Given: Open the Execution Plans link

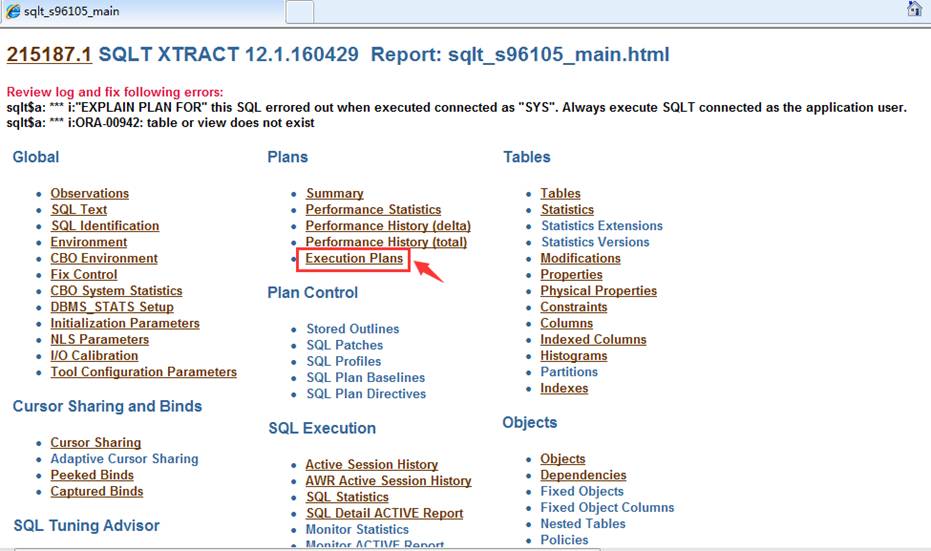Looking at the screenshot, I should tap(354, 258).
